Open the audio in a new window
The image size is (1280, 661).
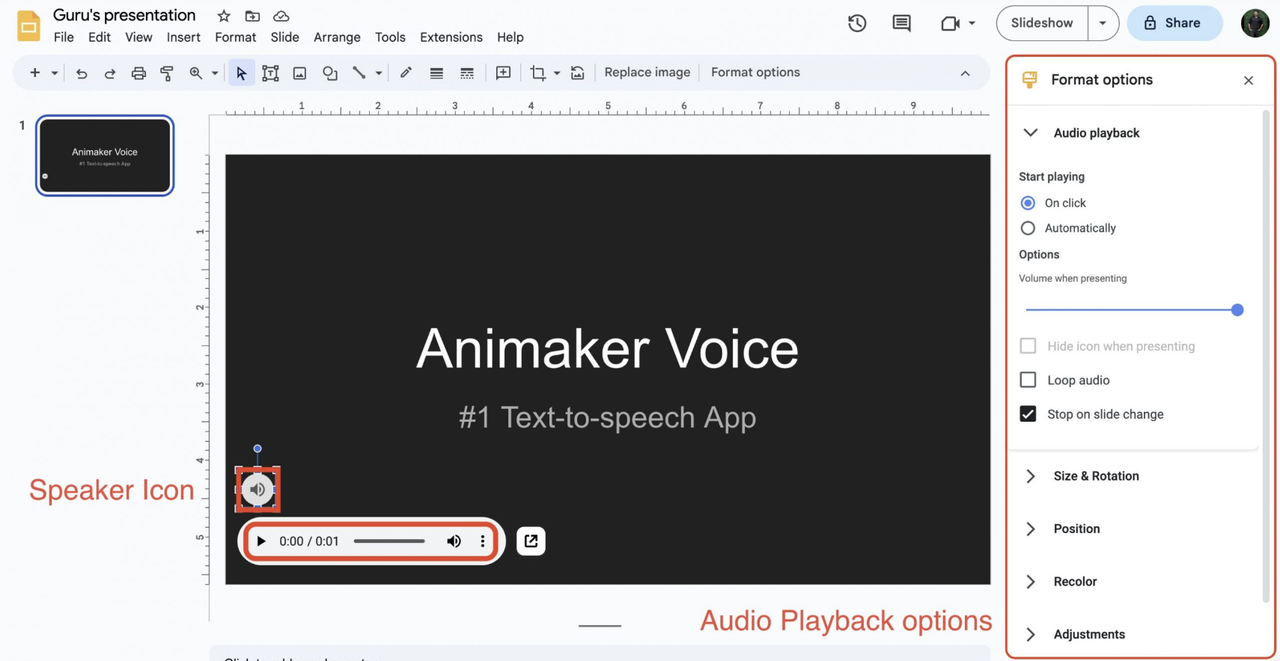click(x=531, y=541)
